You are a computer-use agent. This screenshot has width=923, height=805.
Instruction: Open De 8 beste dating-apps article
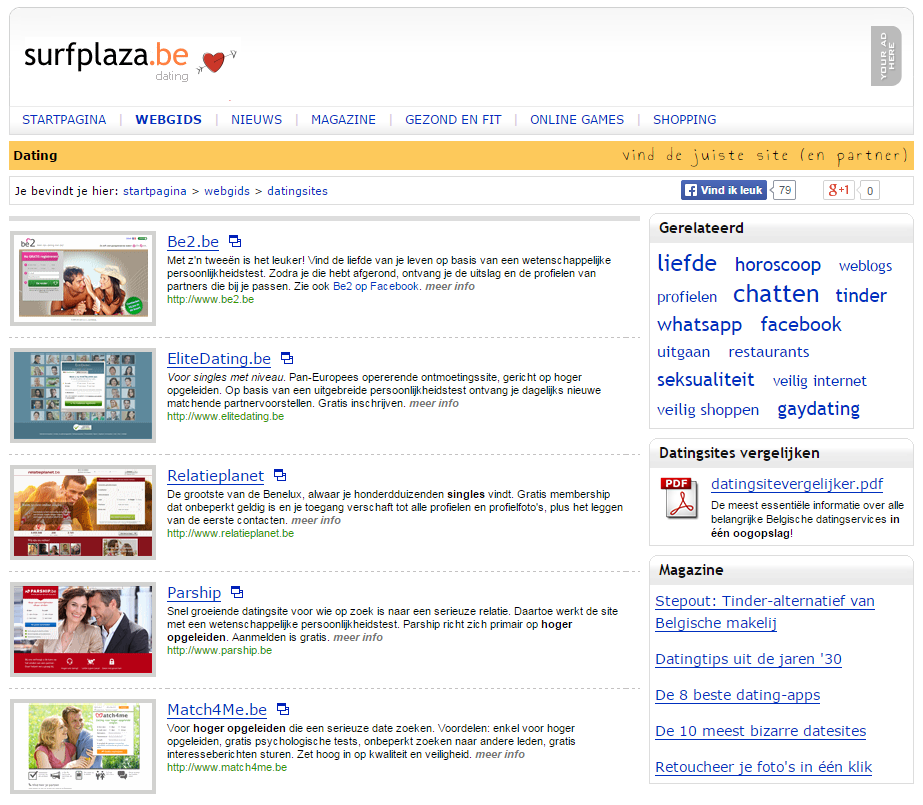pyautogui.click(x=738, y=696)
